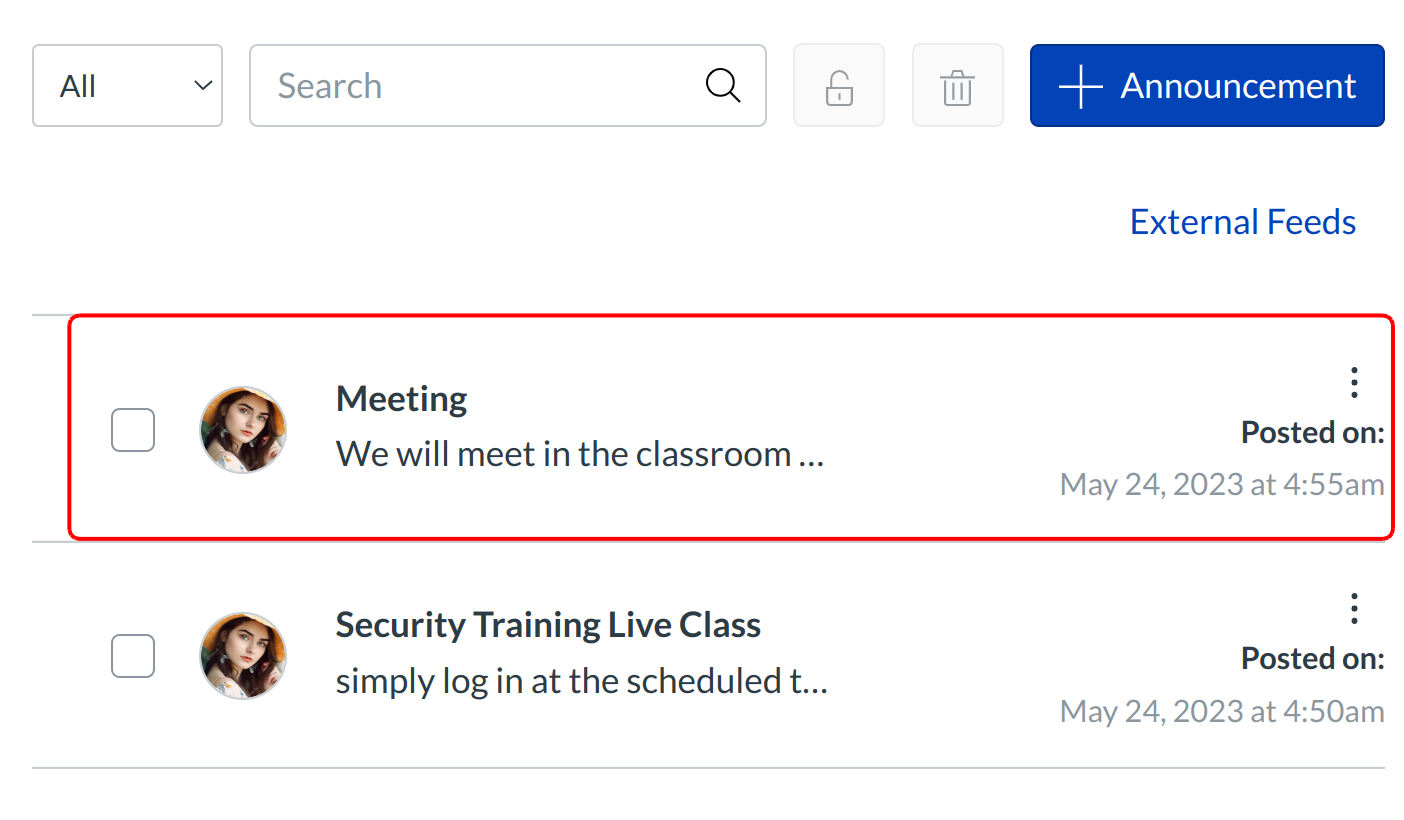Screen dimensions: 1404x820
Task: Open the External Feeds link
Action: click(x=1242, y=222)
